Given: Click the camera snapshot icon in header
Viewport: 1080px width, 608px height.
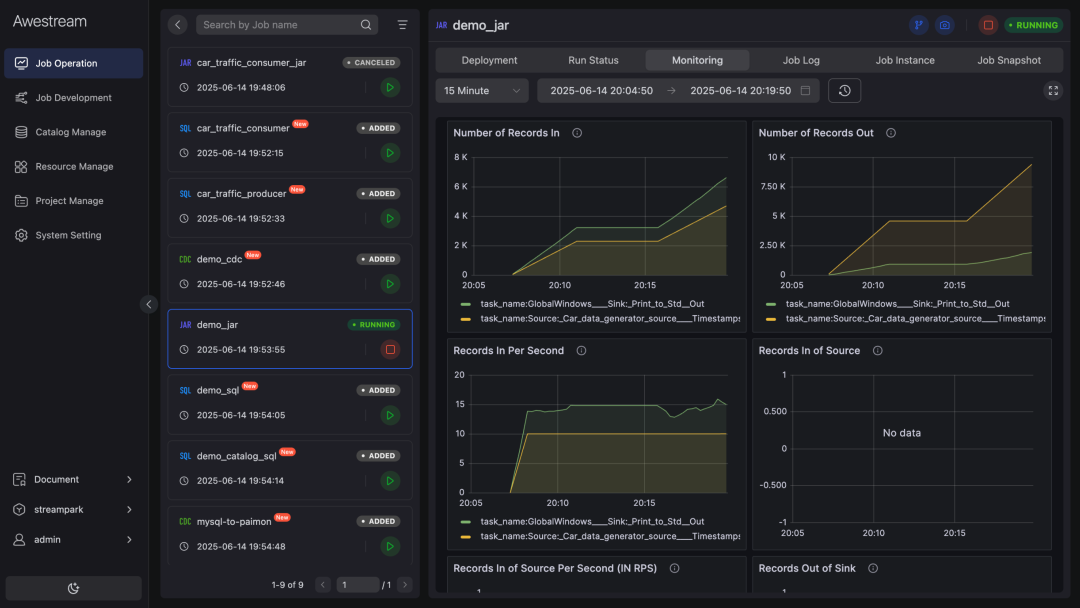Looking at the screenshot, I should click(x=944, y=25).
